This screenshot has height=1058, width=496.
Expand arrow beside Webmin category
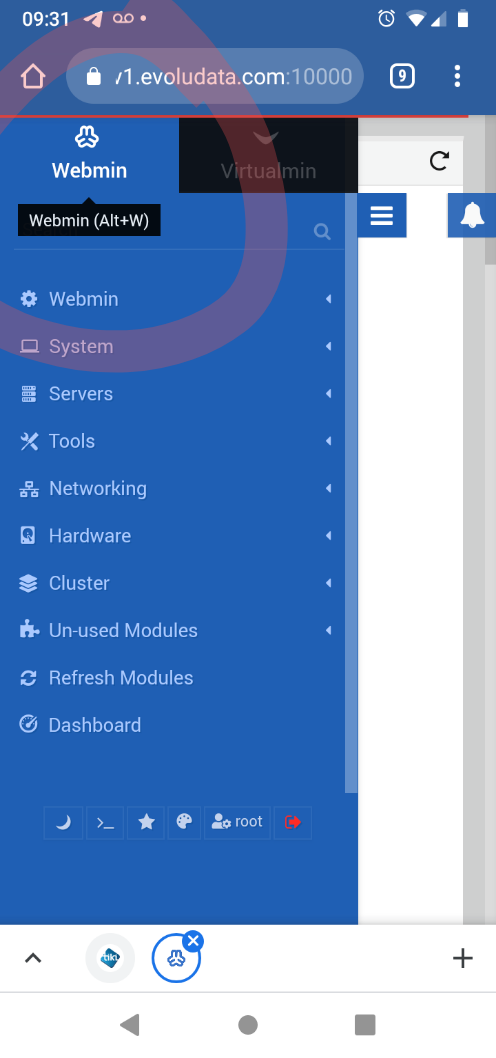point(329,299)
